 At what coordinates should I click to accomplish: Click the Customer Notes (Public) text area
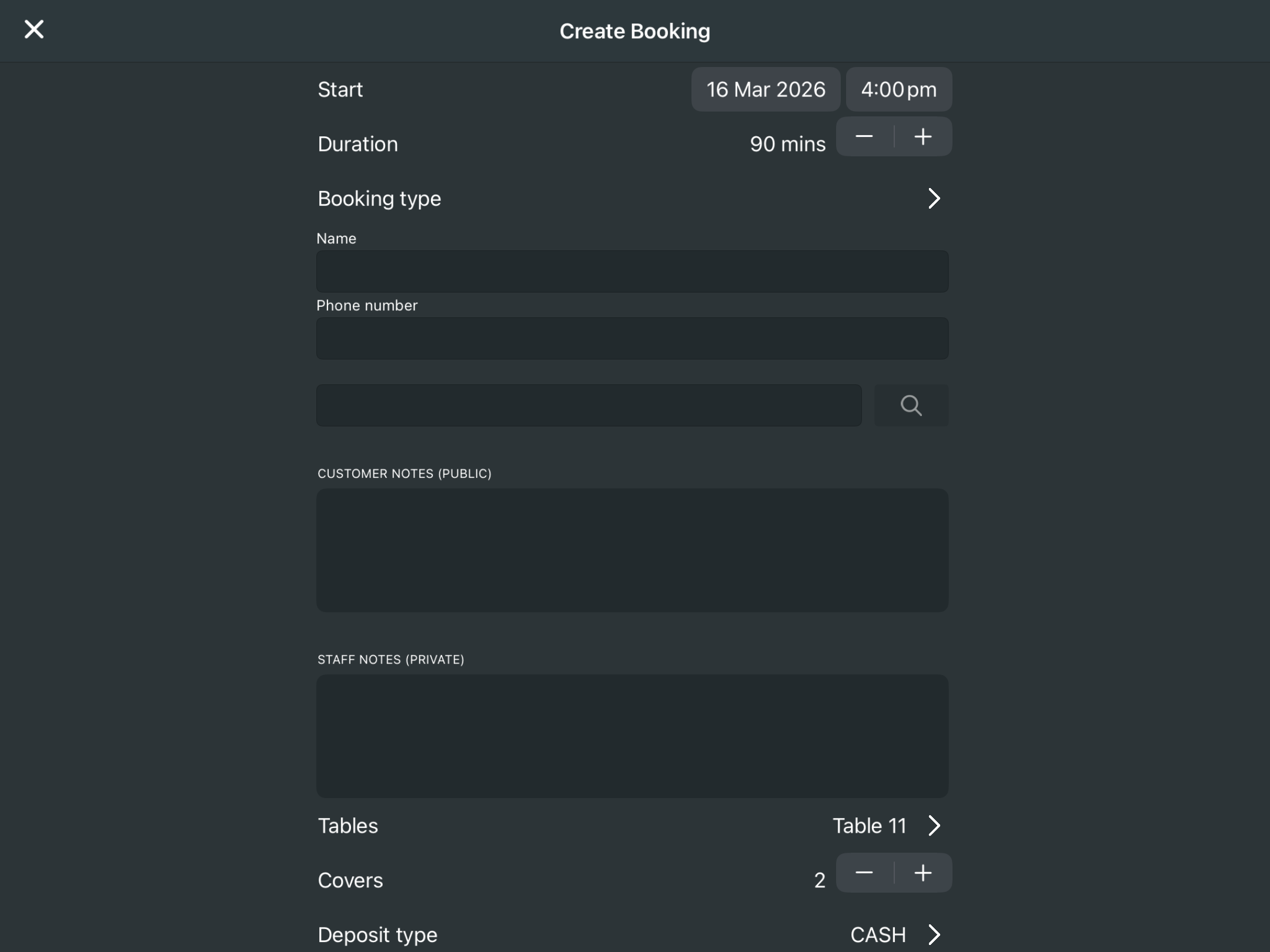tap(632, 550)
